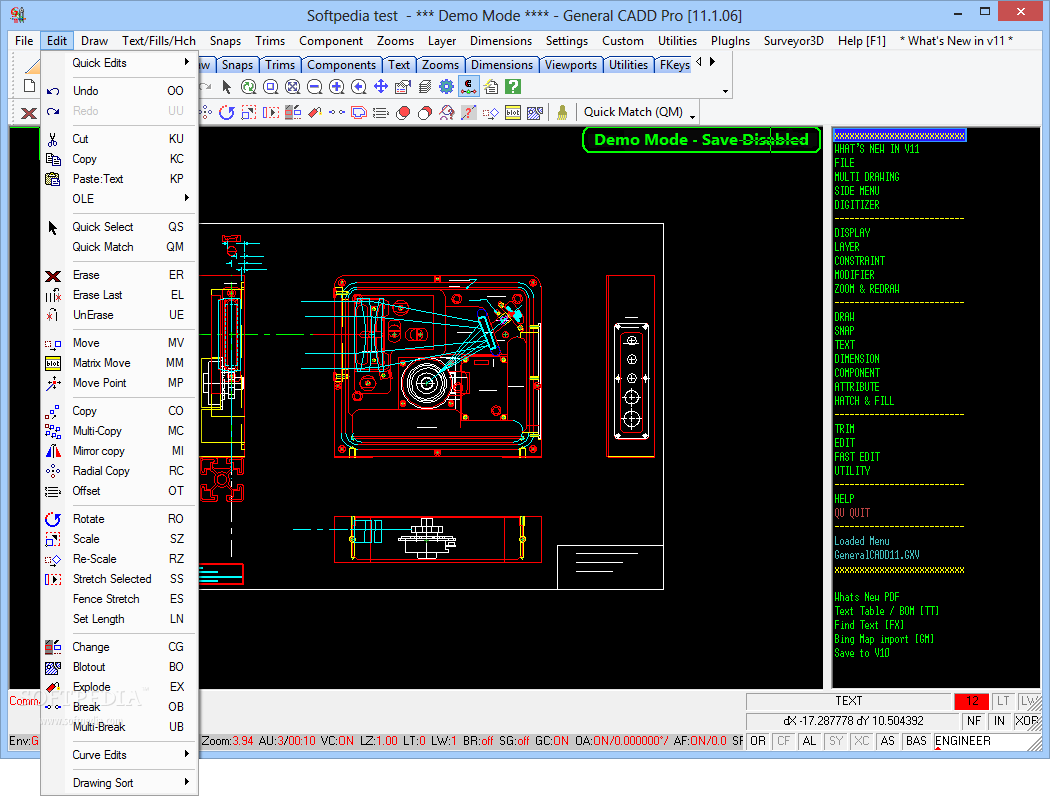Viewport: 1050px width, 796px height.
Task: Click the Quick Match (QM) toolbar button
Action: (x=633, y=112)
